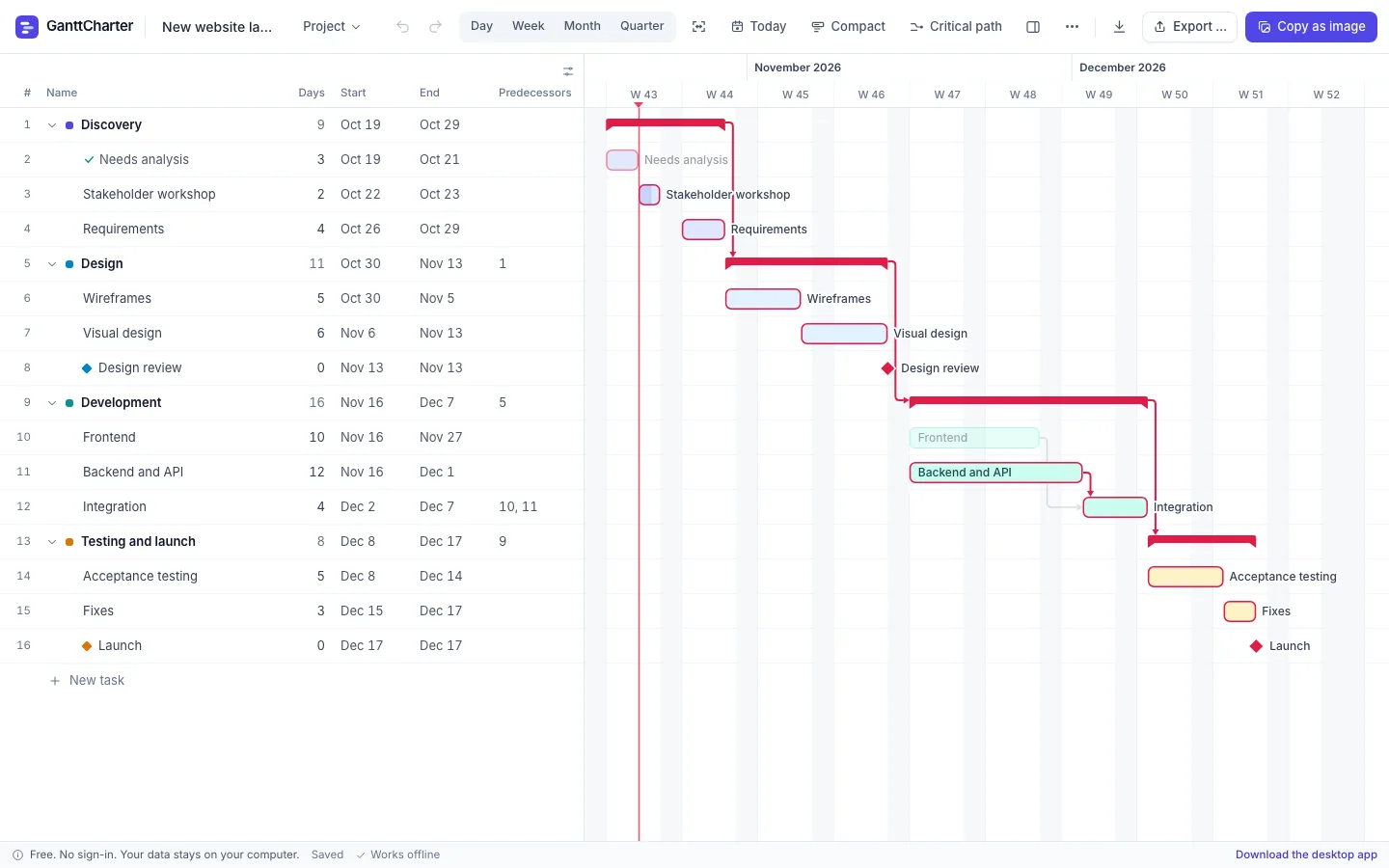
Task: Click the Acceptance testing bar on chart
Action: 1185,577
